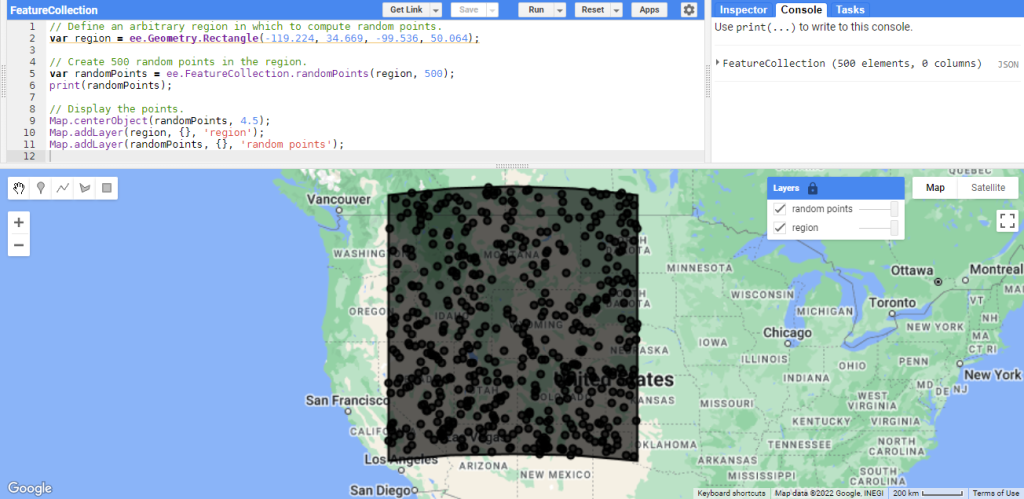Open the settings gear menu
Image resolution: width=1024 pixels, height=499 pixels.
(x=689, y=10)
